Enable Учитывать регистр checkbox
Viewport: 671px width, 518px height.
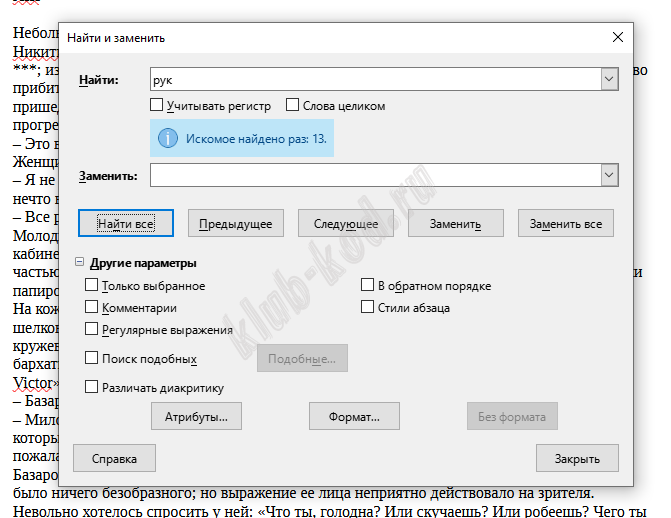[x=157, y=105]
